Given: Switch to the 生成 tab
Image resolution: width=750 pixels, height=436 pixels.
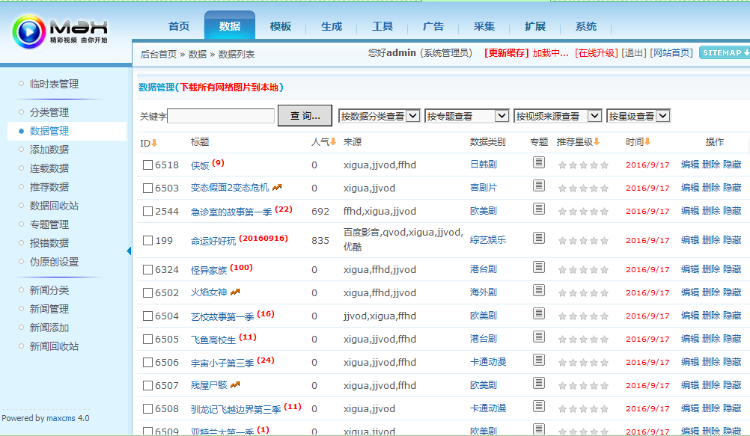Looking at the screenshot, I should 331,26.
